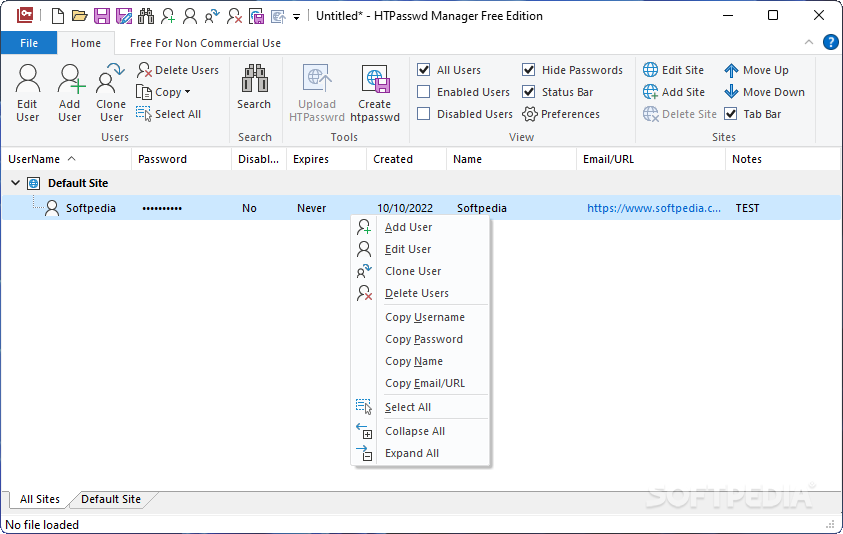Open the softpedia.com URL link

[x=653, y=208]
